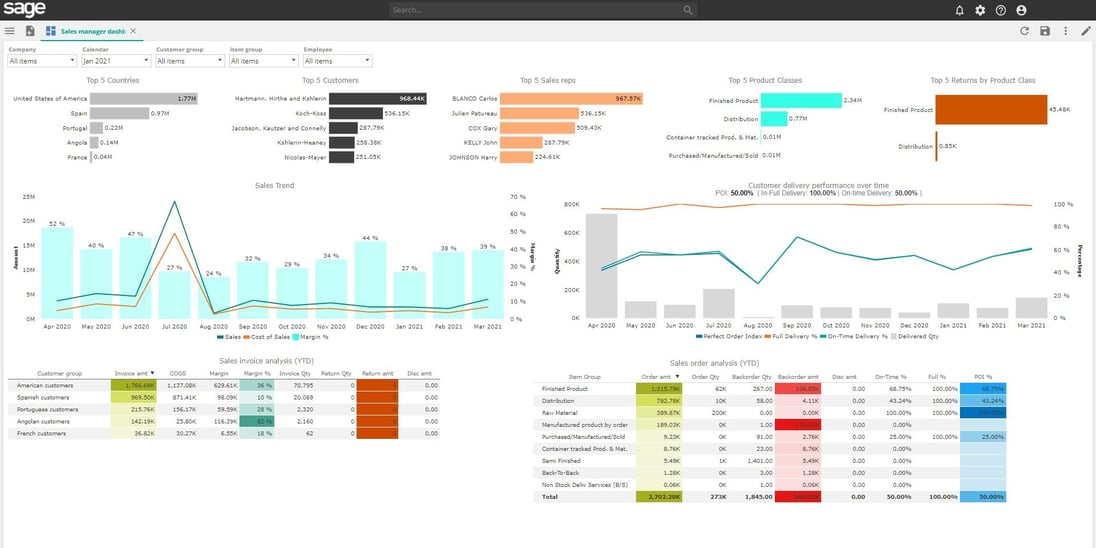Toggle the Cost of Sales legend series

266,338
